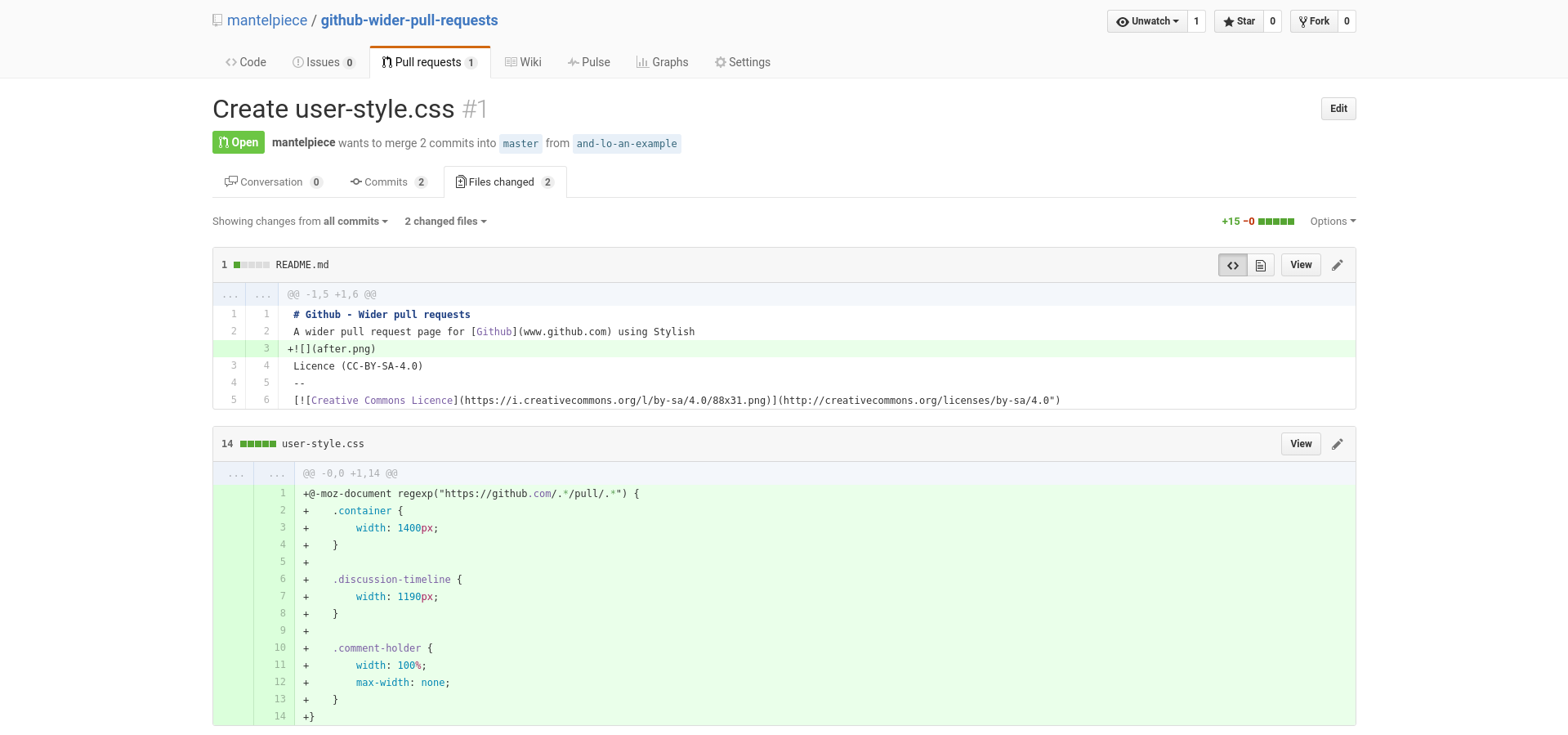Open the Issues tab
This screenshot has width=1568, height=735.
coord(324,62)
